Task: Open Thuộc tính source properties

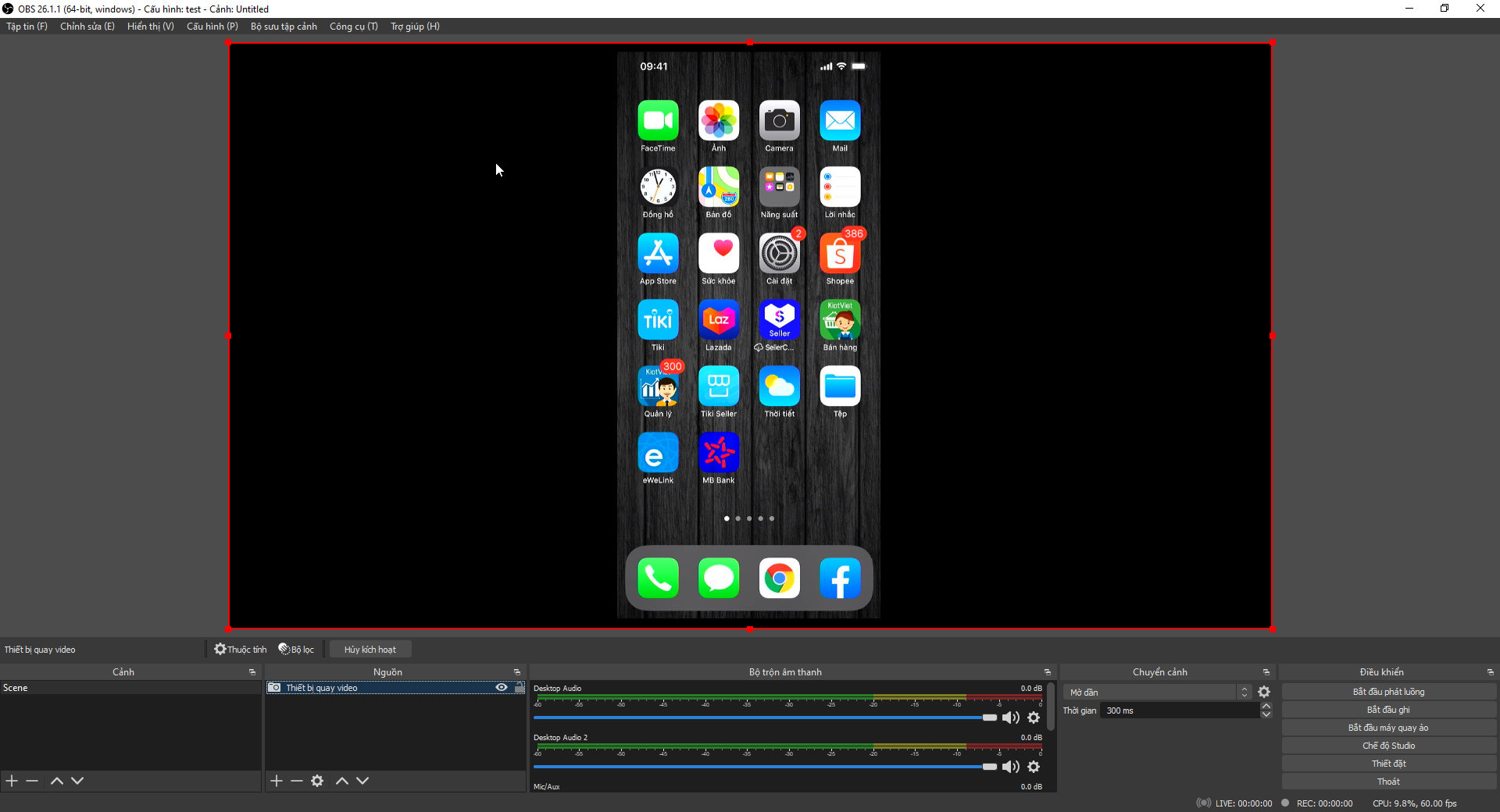Action: point(241,649)
